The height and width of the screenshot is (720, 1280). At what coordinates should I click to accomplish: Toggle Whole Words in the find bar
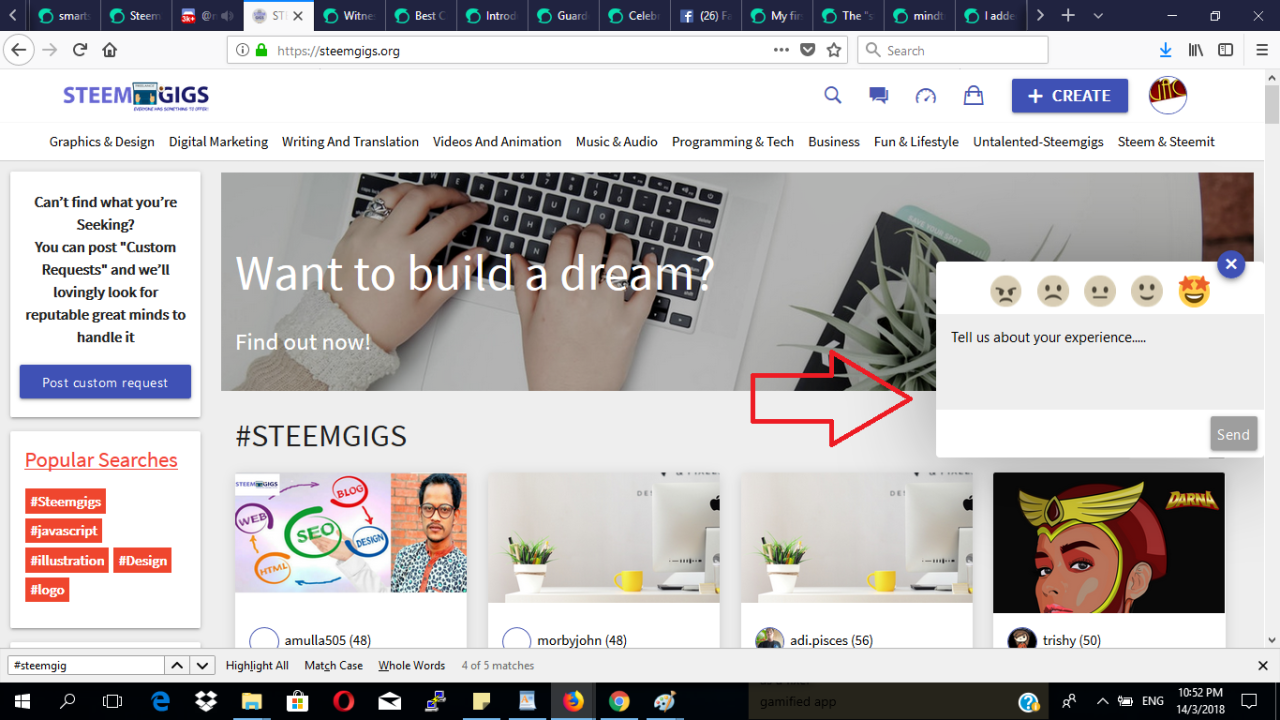pos(412,665)
